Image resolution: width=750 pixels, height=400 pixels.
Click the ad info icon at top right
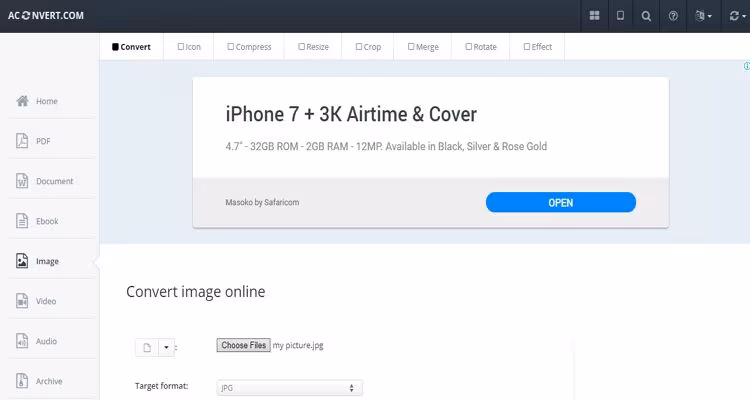(x=746, y=66)
